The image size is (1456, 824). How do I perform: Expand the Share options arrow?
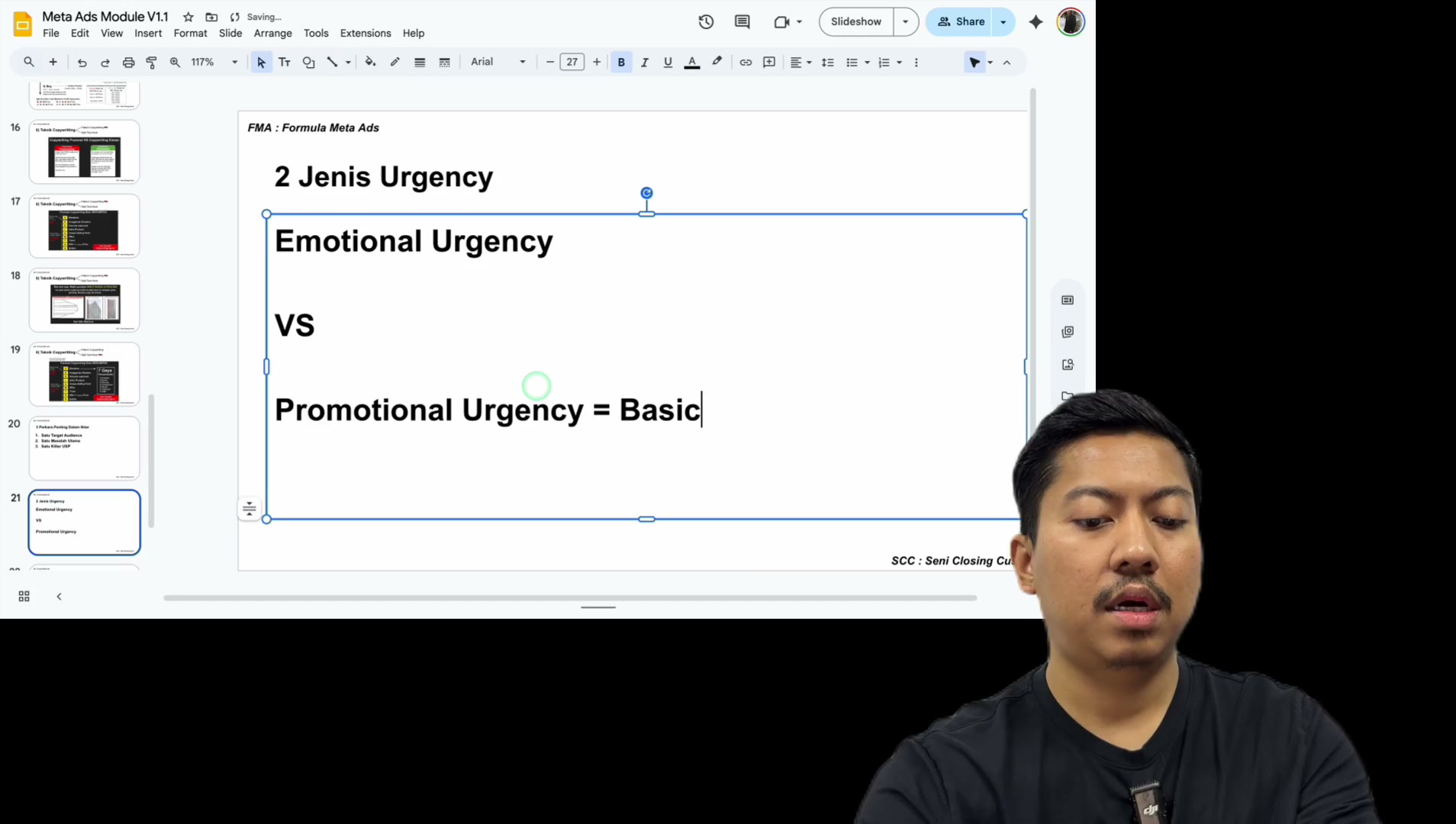point(1003,22)
